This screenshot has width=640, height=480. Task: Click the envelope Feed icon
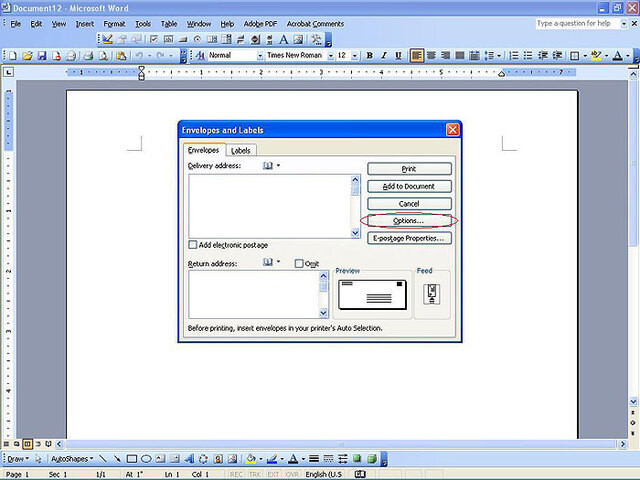coord(432,294)
